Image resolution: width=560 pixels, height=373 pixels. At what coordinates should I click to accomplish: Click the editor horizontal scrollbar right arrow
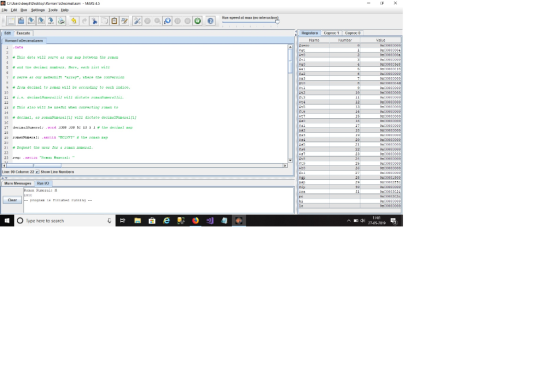coord(285,165)
